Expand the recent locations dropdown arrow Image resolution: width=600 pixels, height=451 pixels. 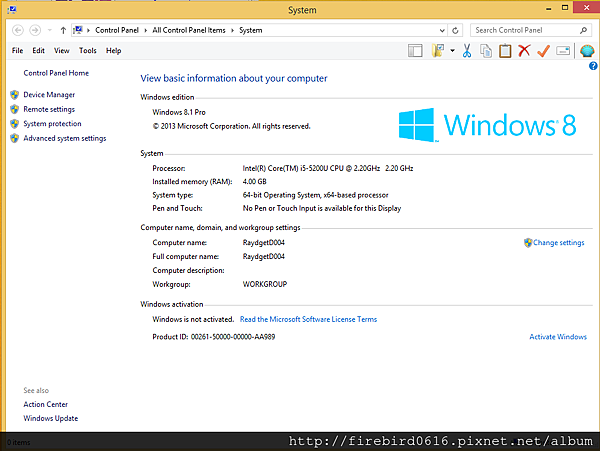coord(50,30)
